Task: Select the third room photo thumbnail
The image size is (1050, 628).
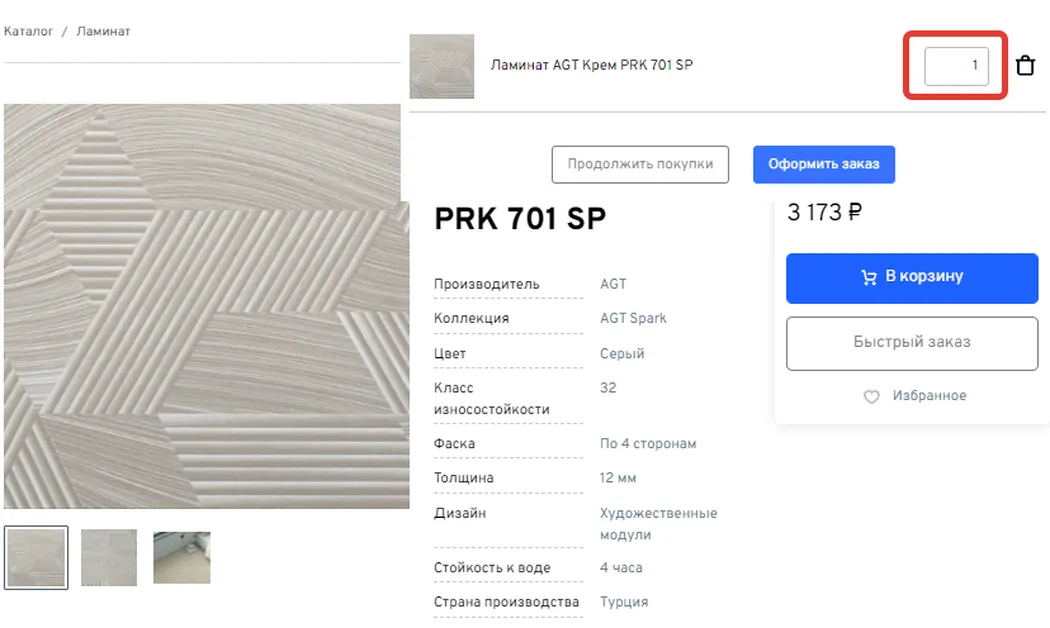Action: (x=182, y=558)
